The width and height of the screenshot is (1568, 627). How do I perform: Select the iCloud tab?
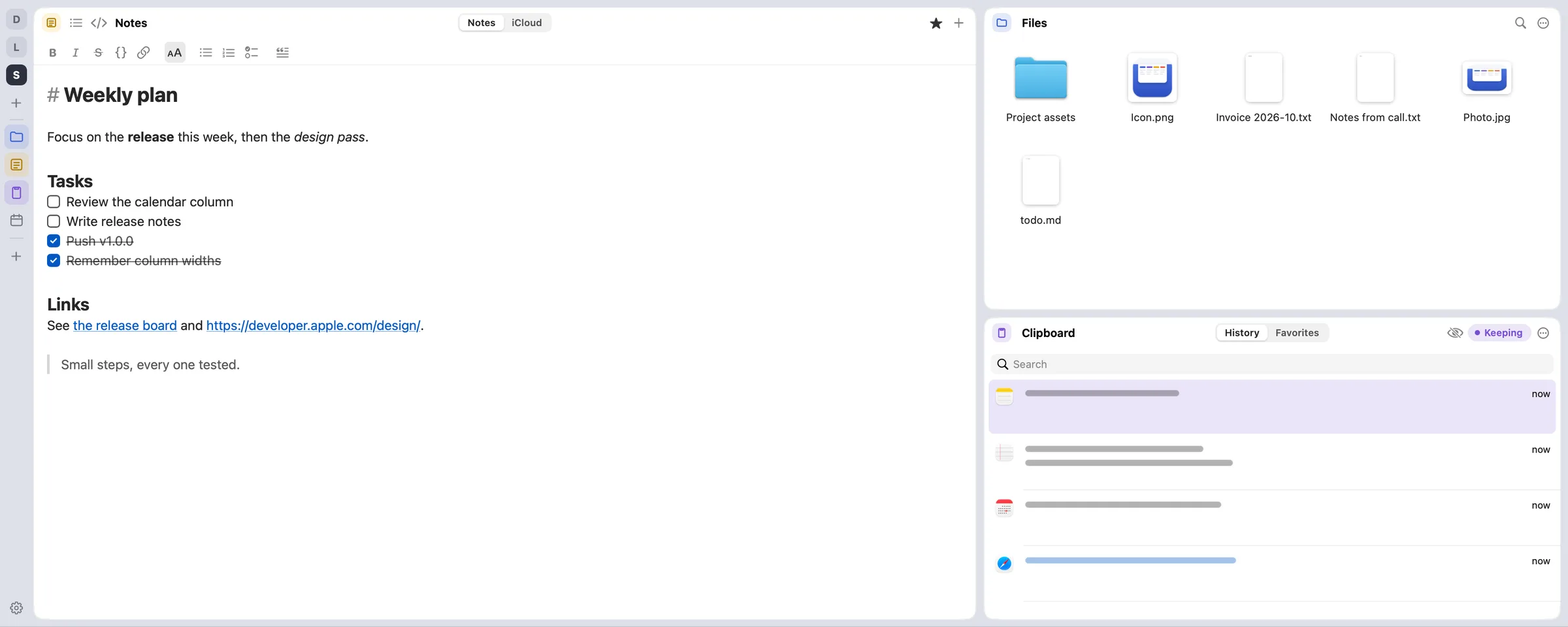point(527,23)
